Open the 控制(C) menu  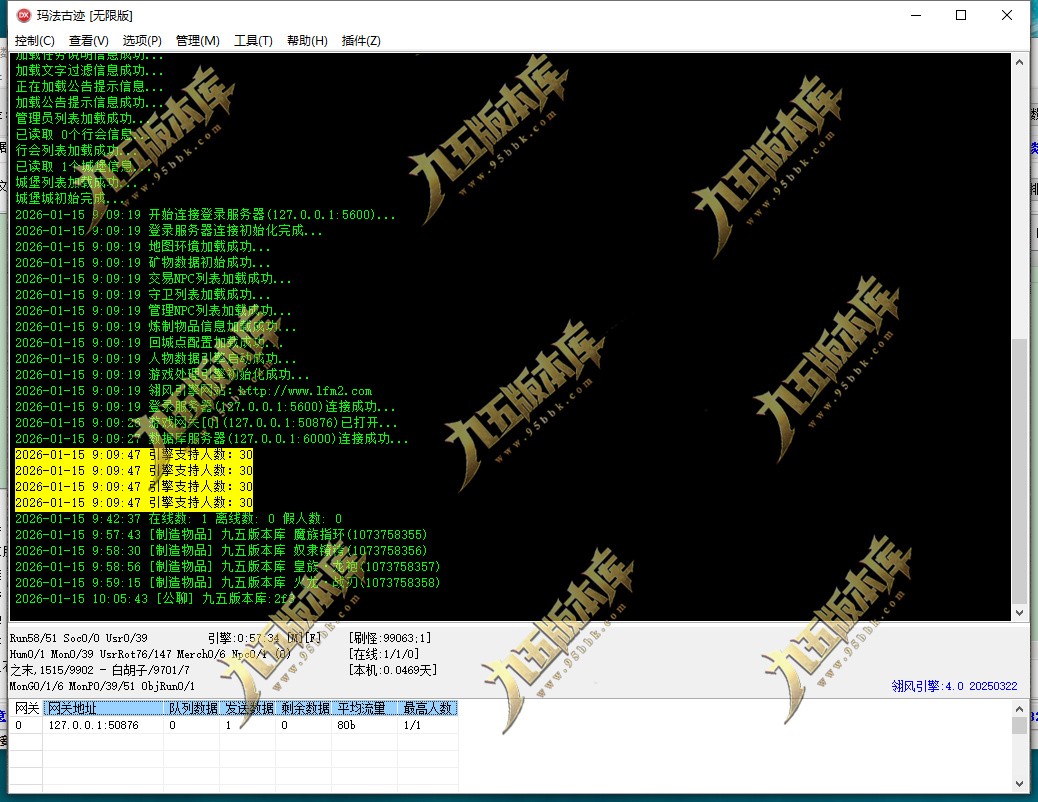(34, 40)
